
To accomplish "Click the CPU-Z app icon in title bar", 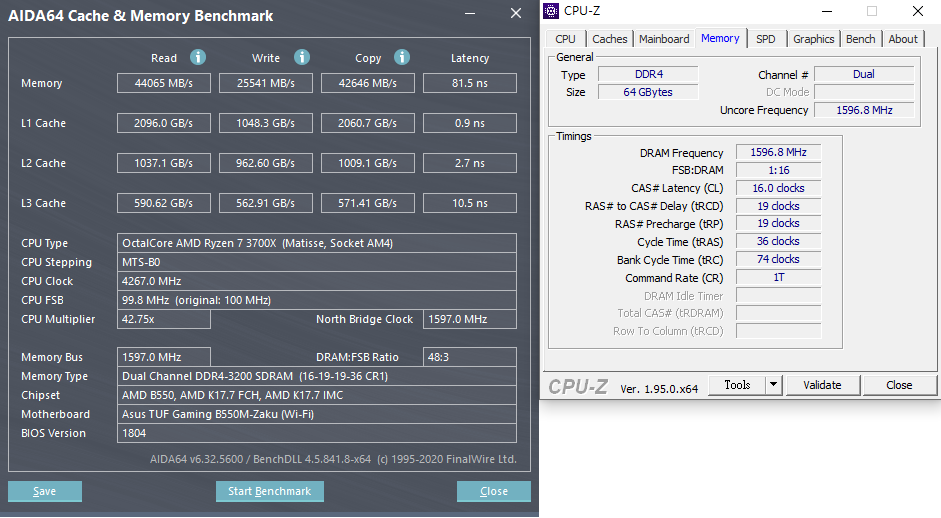I will click(x=551, y=11).
